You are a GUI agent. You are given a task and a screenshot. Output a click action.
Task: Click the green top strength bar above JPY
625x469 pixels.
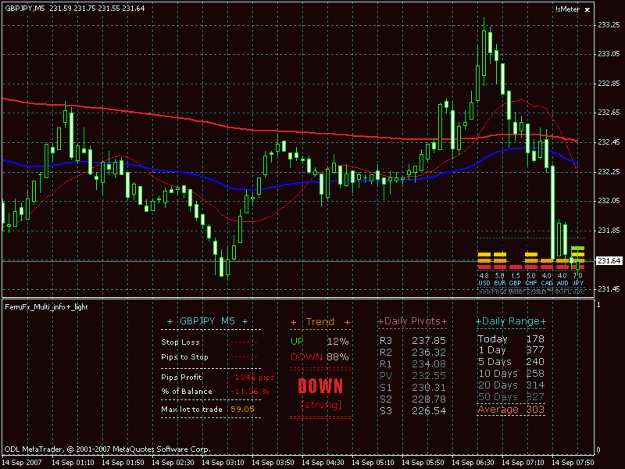tap(578, 248)
